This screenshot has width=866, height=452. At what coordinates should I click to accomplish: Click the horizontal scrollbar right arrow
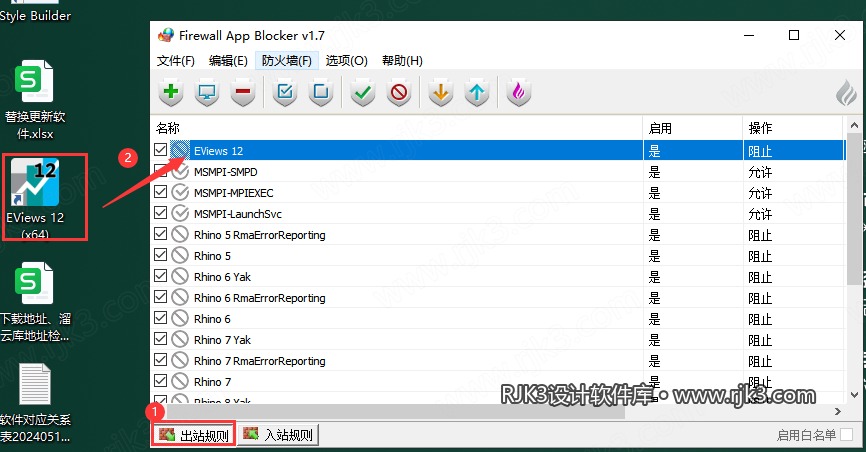(838, 411)
